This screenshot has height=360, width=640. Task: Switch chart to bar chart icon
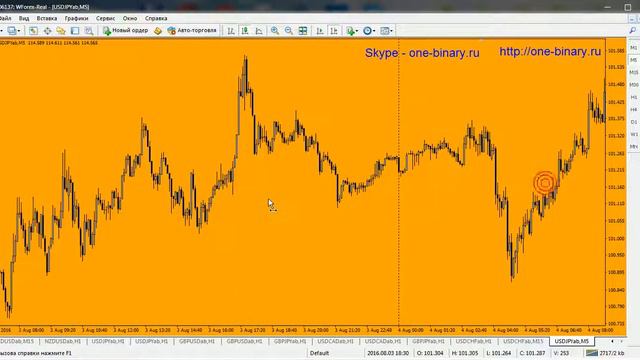click(231, 31)
